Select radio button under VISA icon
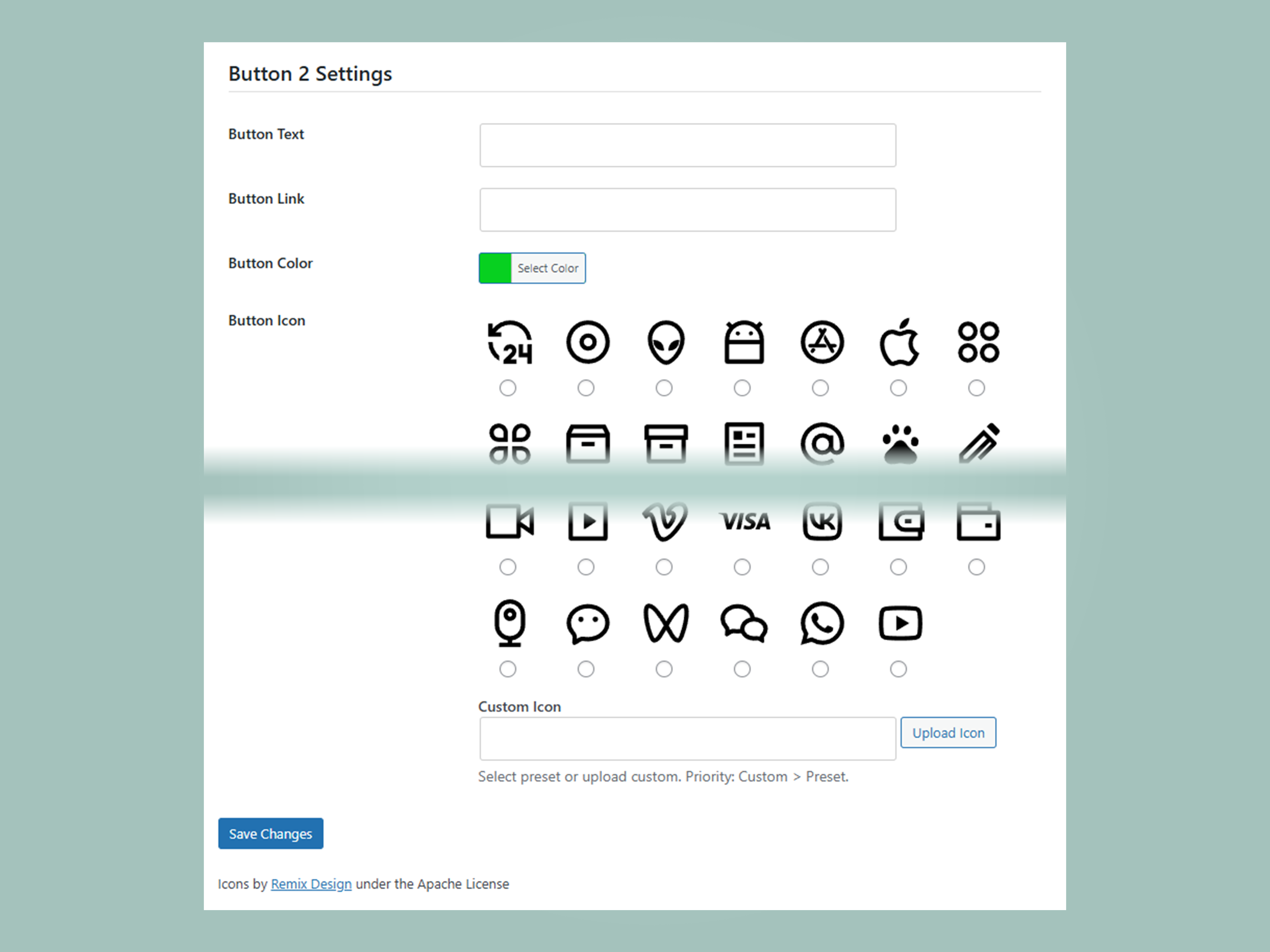Screen dimensions: 1270x952 click(x=742, y=567)
